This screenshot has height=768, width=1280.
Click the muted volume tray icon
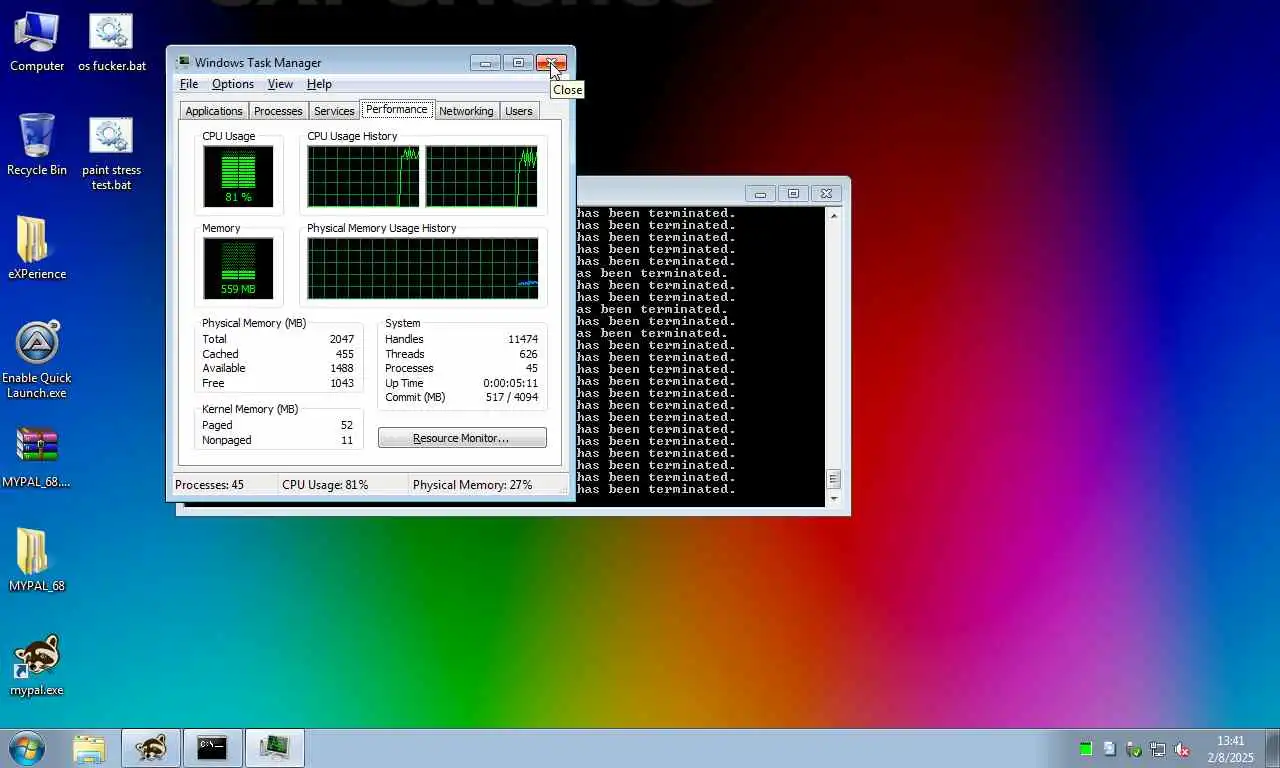(x=1182, y=749)
